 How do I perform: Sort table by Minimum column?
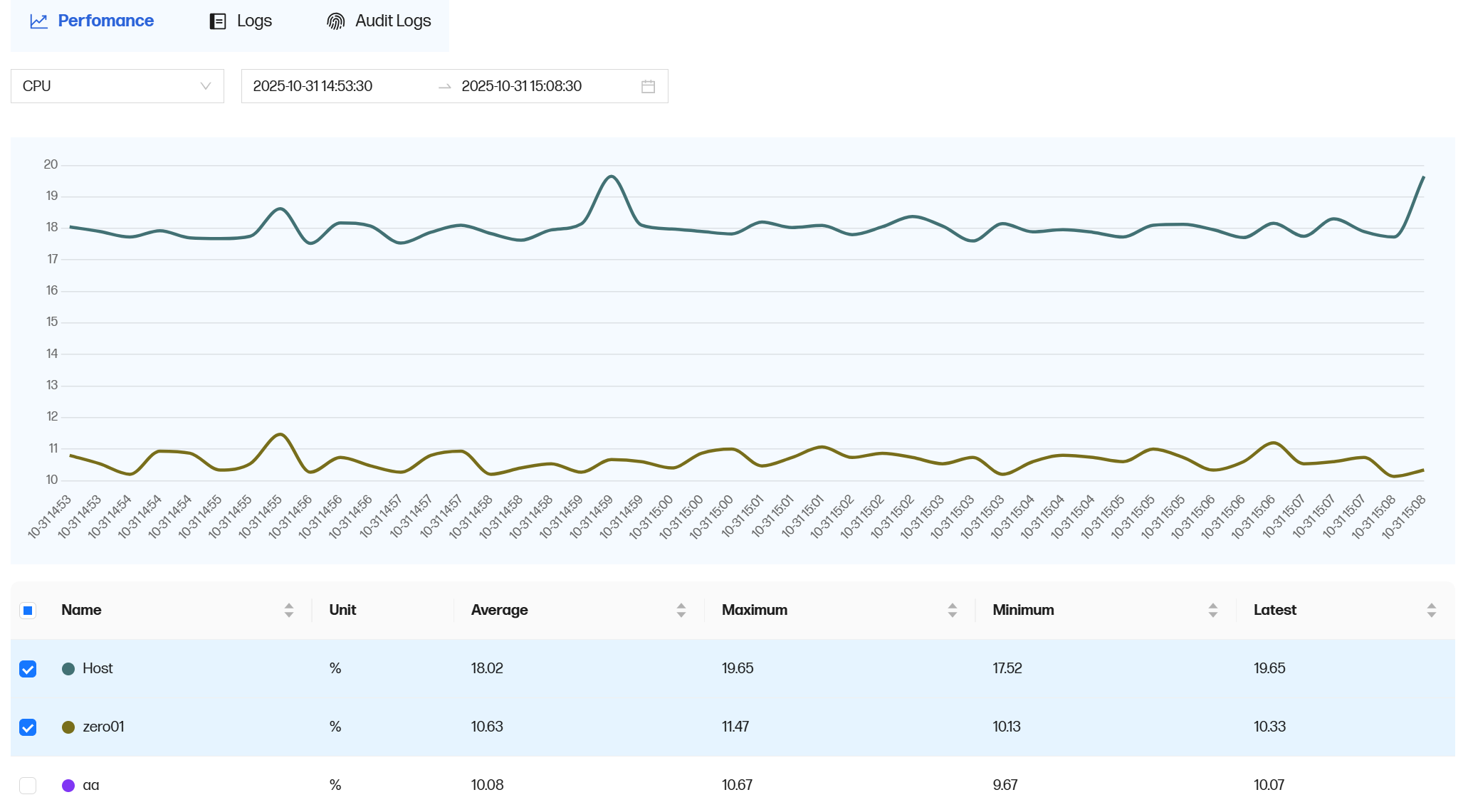[x=1212, y=610]
